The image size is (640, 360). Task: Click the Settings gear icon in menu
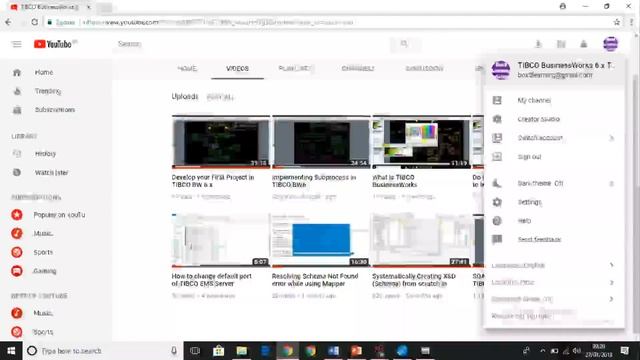497,202
